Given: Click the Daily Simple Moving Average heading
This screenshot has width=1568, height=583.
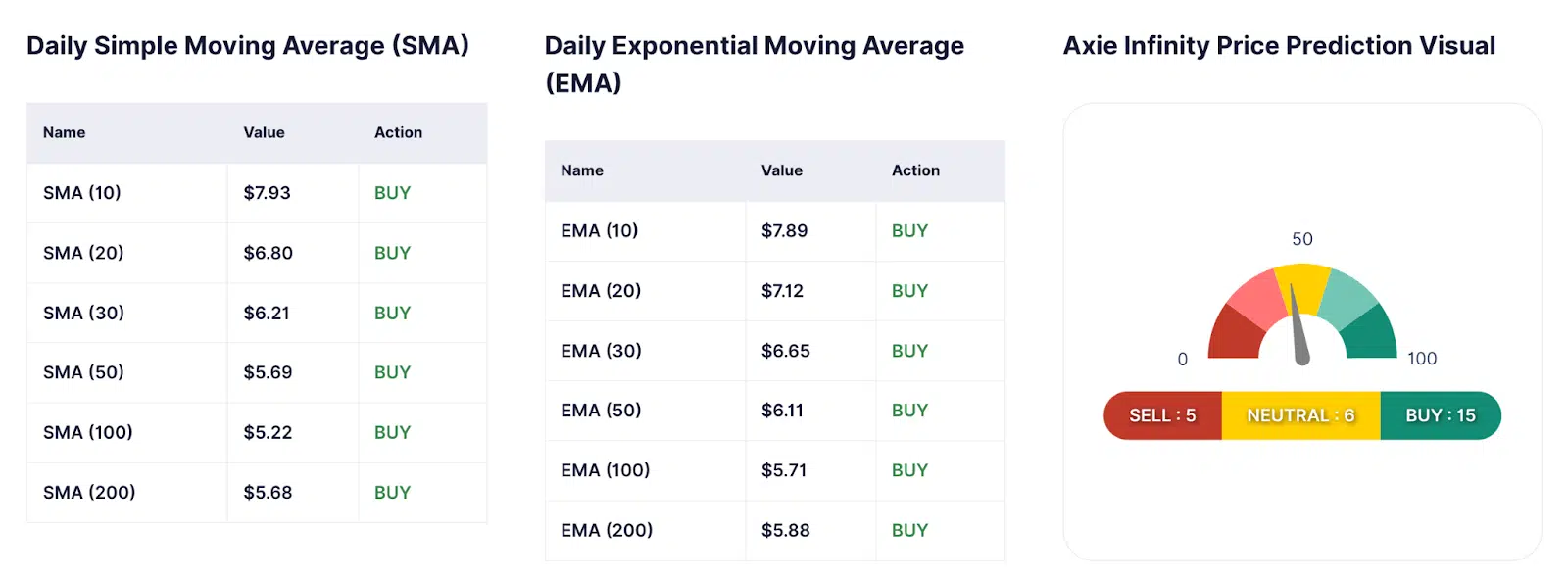Looking at the screenshot, I should pyautogui.click(x=247, y=46).
